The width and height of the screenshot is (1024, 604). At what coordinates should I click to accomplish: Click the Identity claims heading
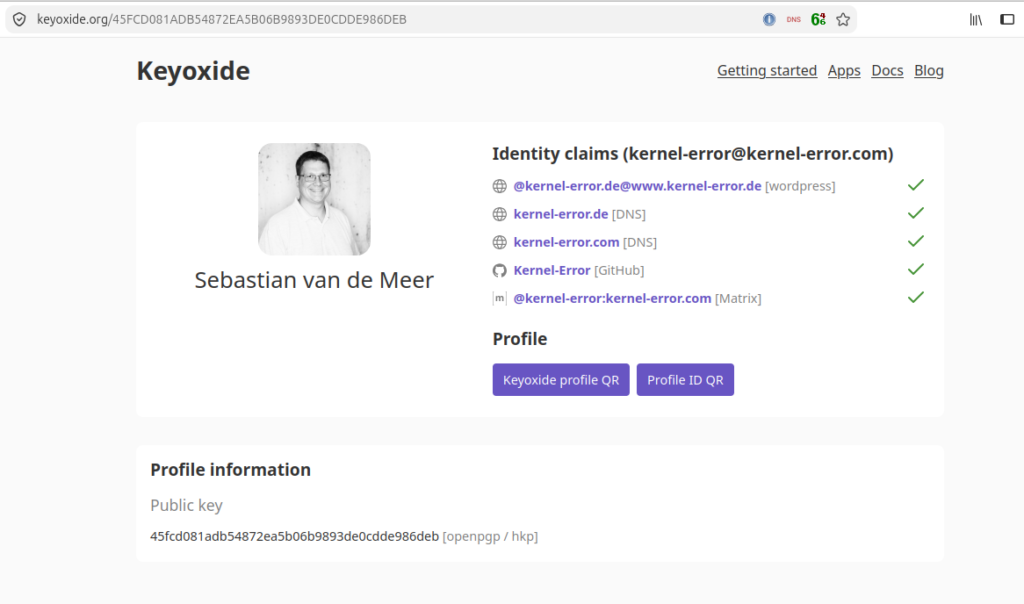click(x=692, y=154)
